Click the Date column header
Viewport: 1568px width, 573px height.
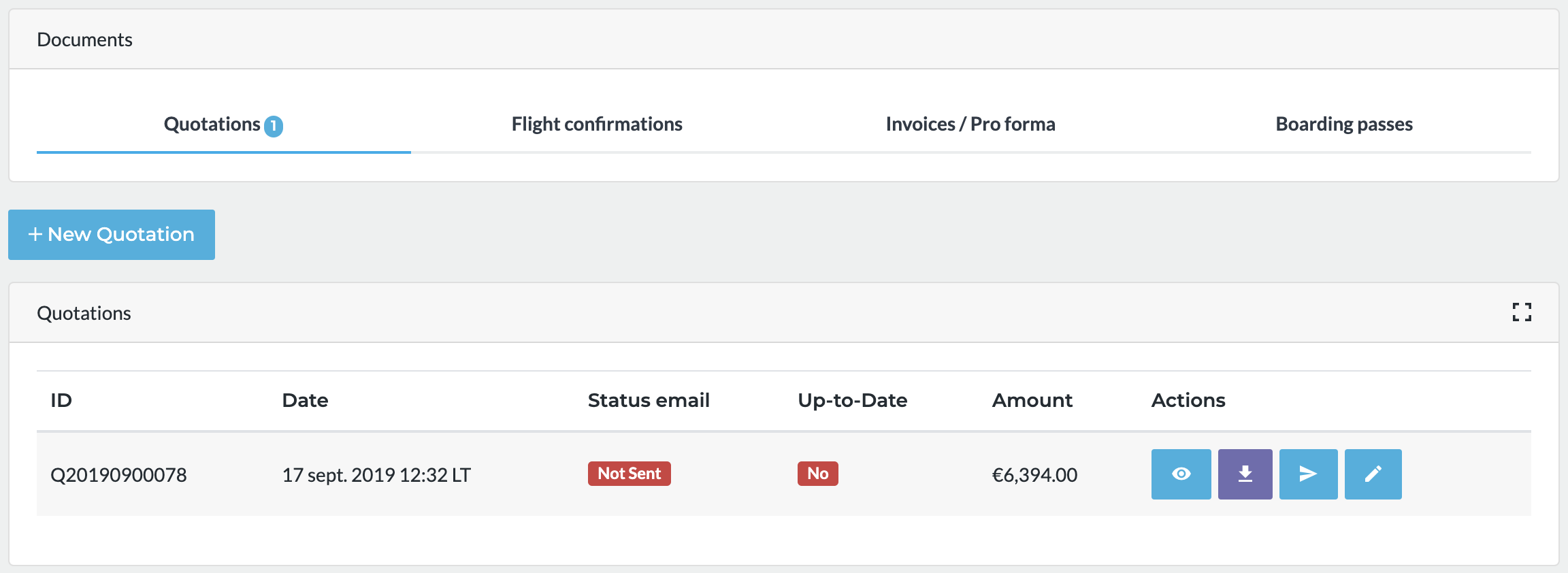[305, 400]
